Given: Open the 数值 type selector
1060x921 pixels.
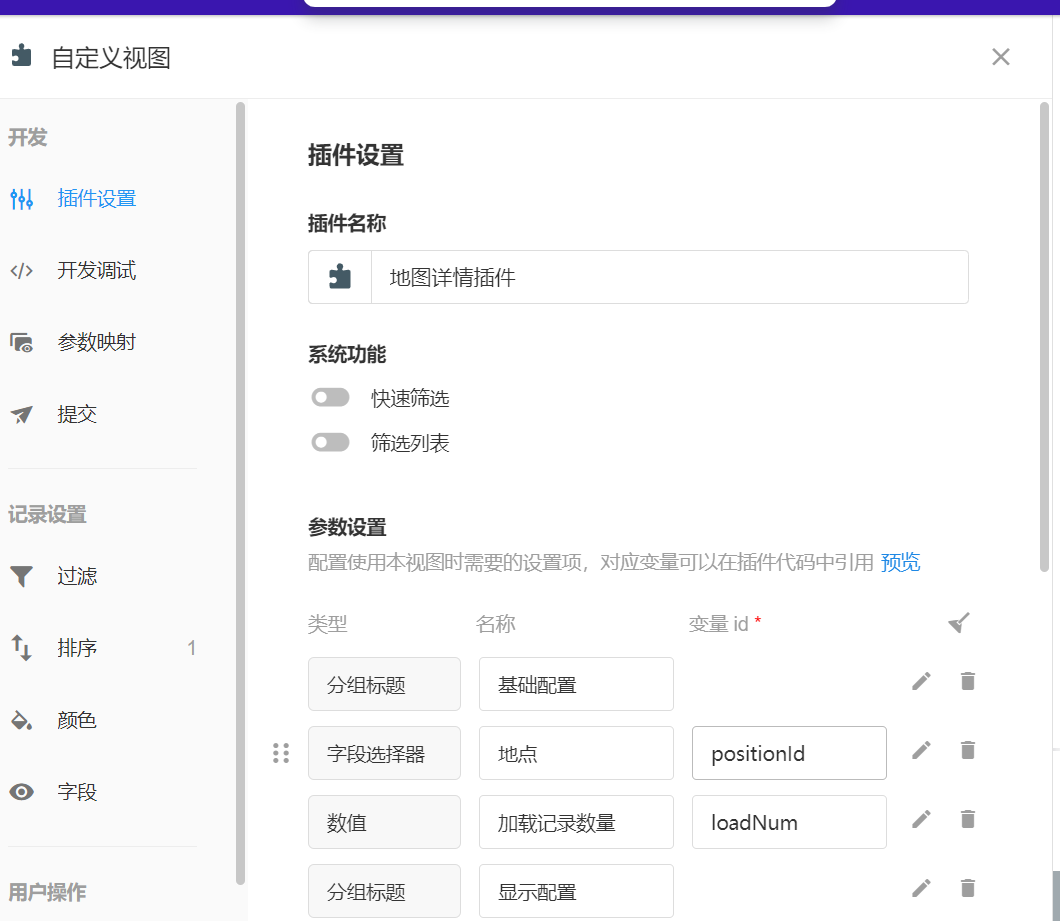Looking at the screenshot, I should point(384,822).
